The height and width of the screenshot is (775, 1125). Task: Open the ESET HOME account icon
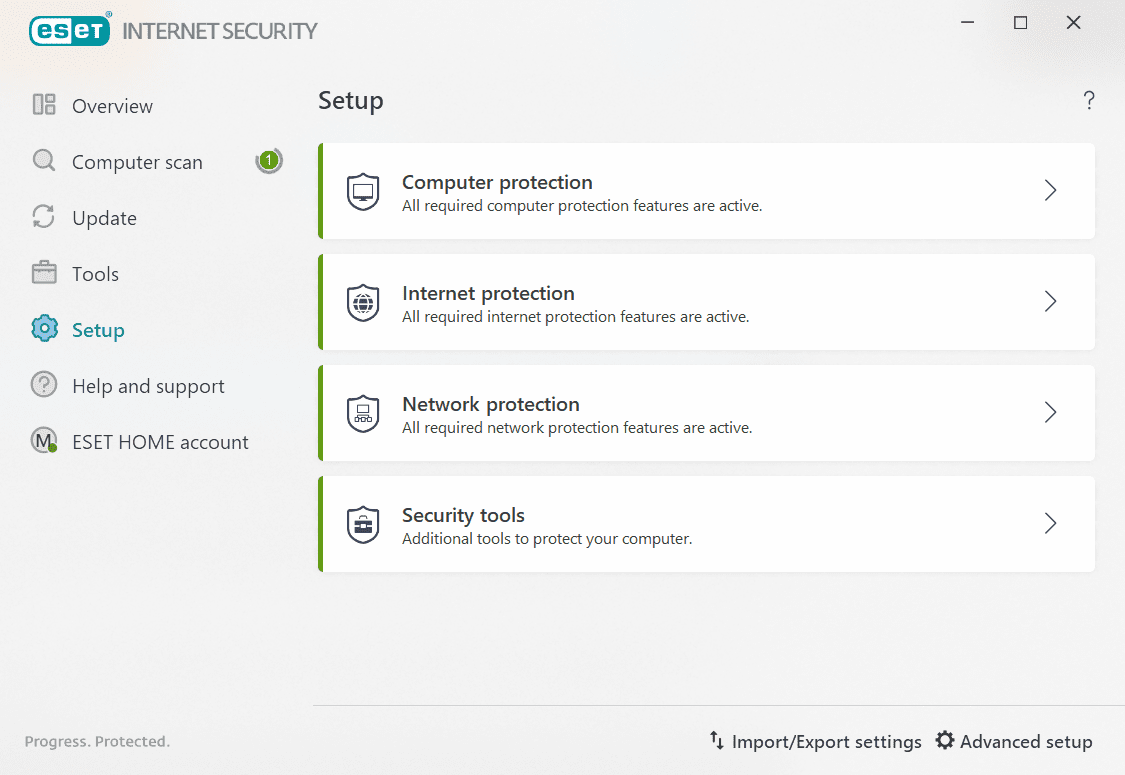[44, 441]
